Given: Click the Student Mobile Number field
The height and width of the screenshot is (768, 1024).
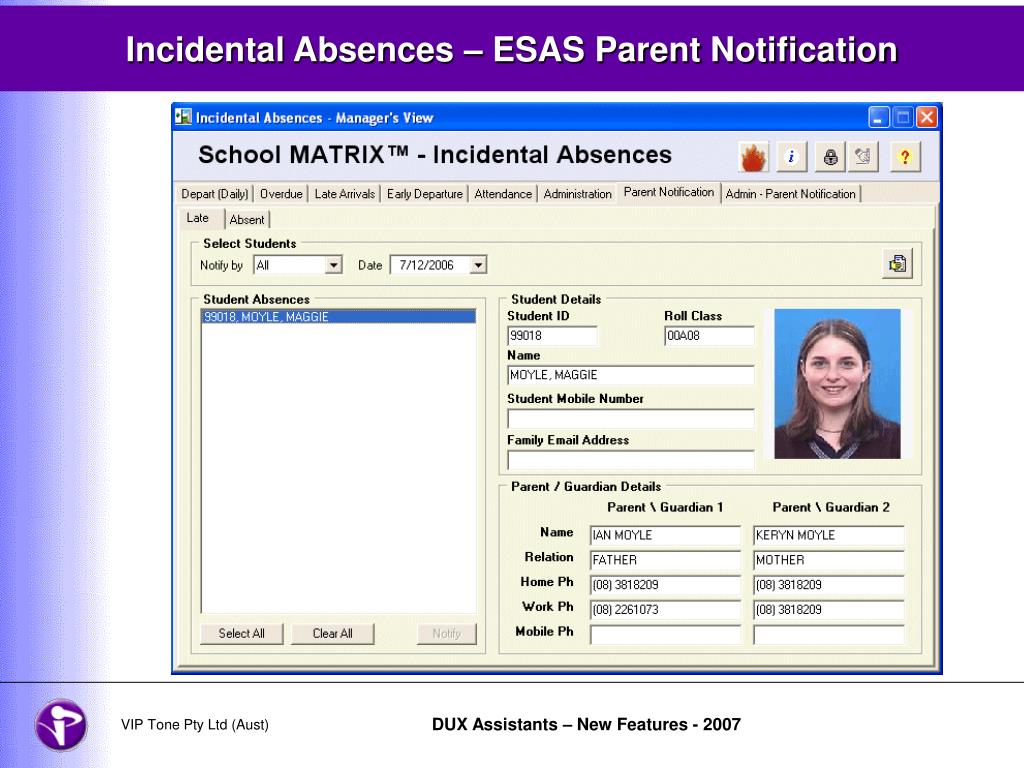Looking at the screenshot, I should click(631, 419).
